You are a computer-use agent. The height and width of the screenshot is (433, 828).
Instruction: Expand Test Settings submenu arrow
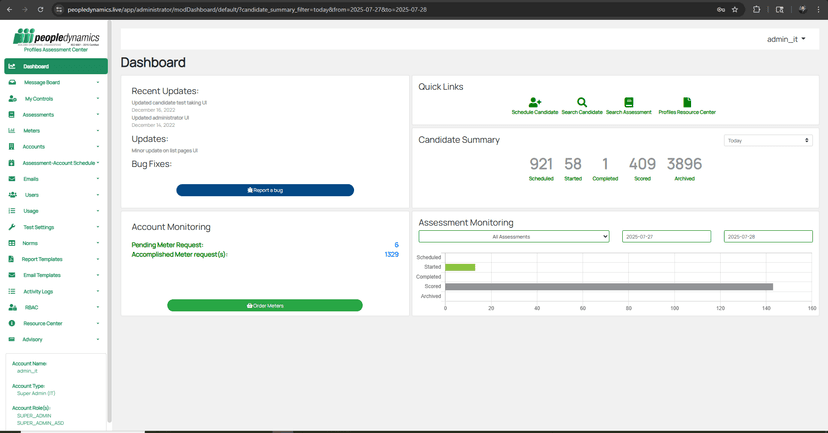(x=98, y=227)
